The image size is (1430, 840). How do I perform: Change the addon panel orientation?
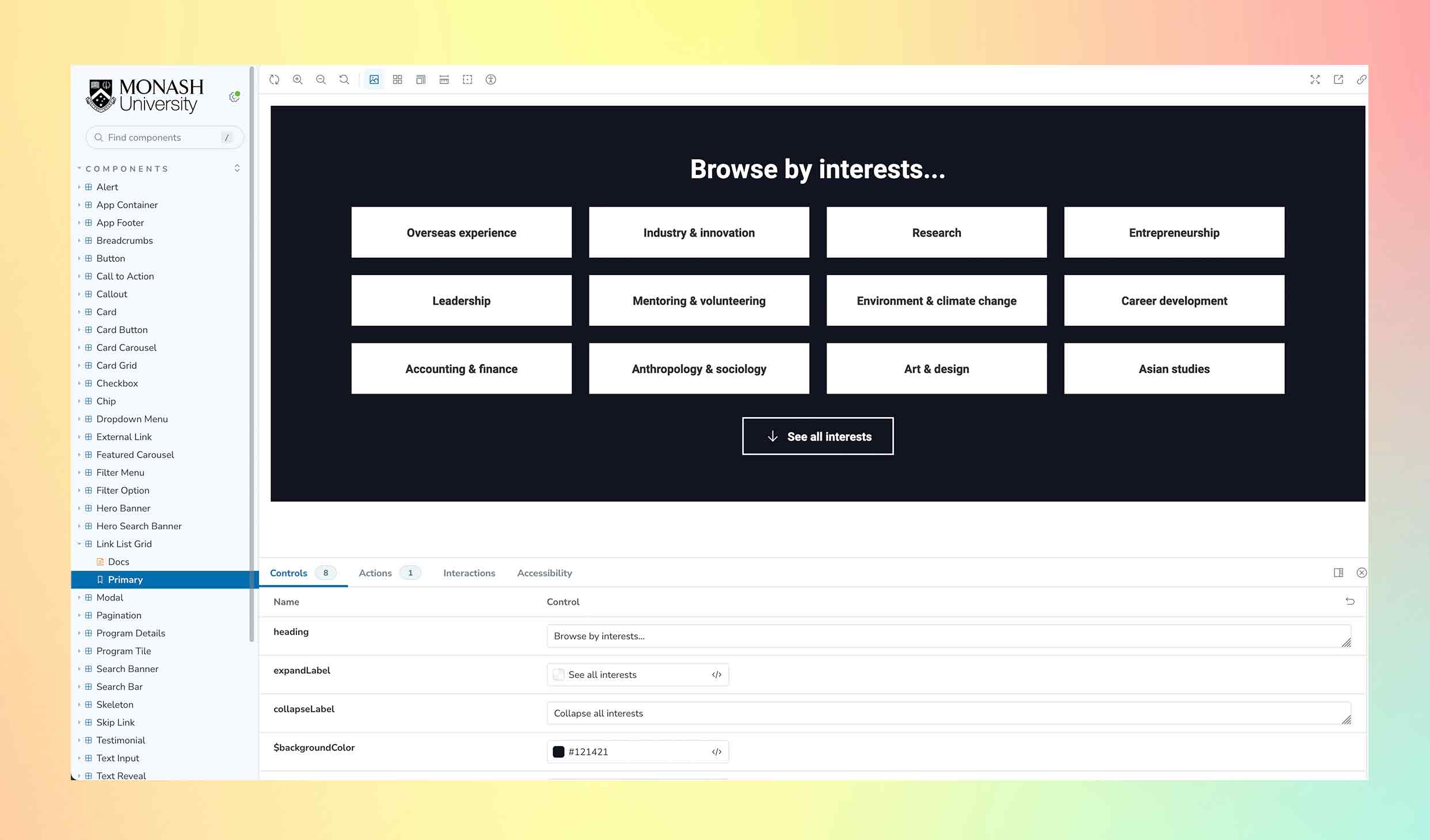pos(1338,572)
